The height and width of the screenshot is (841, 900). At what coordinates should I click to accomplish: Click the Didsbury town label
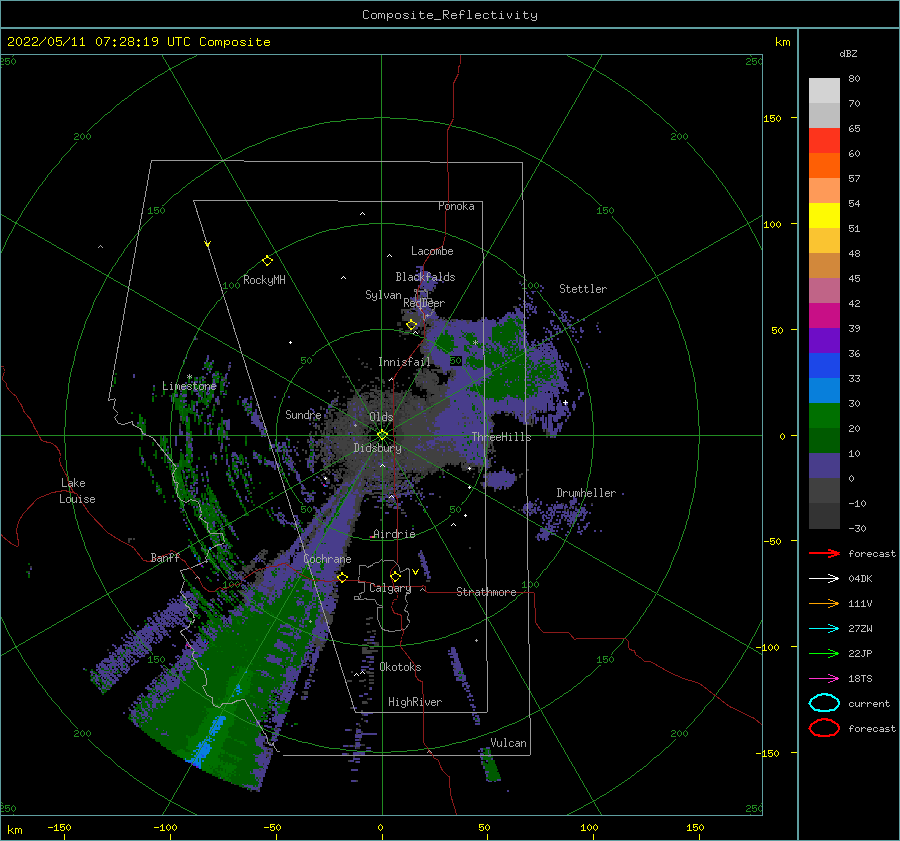pyautogui.click(x=377, y=448)
